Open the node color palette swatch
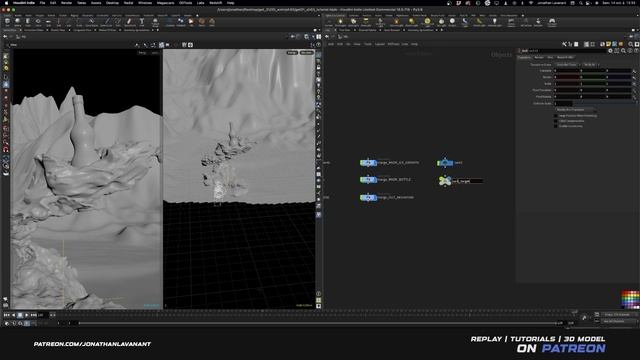640x360 pixels. pos(630,300)
